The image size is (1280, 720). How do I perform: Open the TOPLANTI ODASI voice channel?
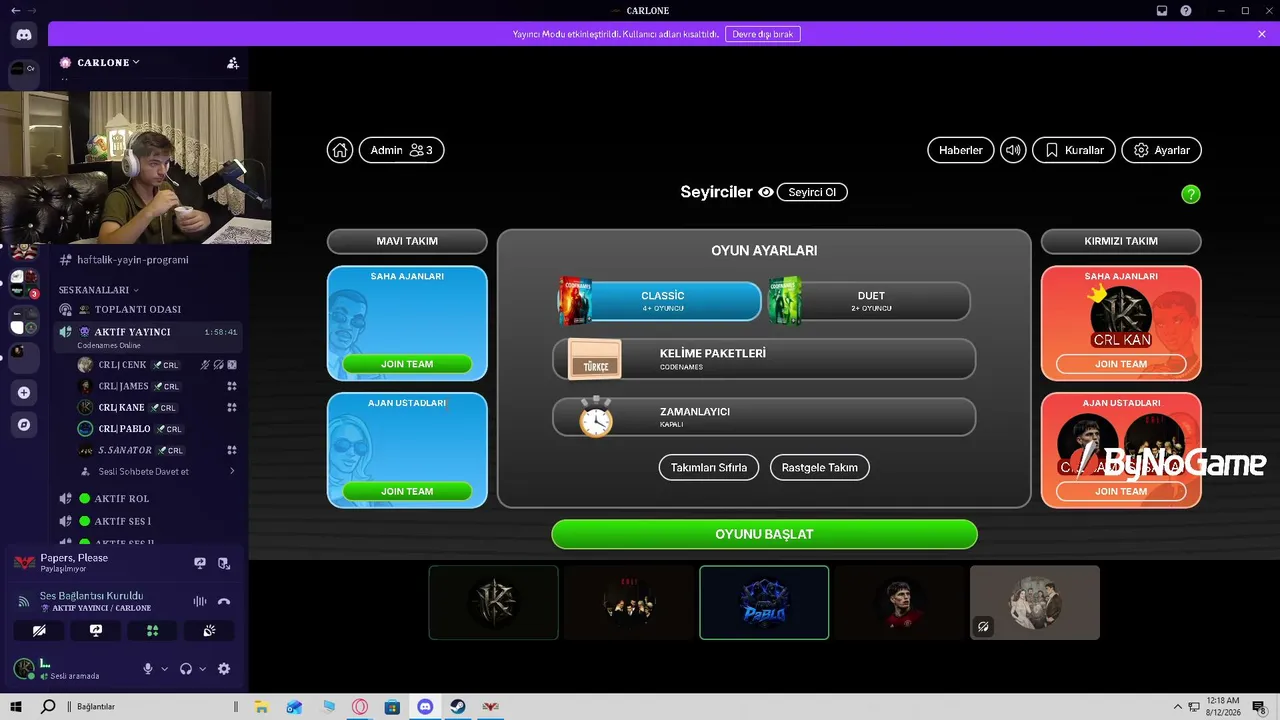[x=147, y=310]
